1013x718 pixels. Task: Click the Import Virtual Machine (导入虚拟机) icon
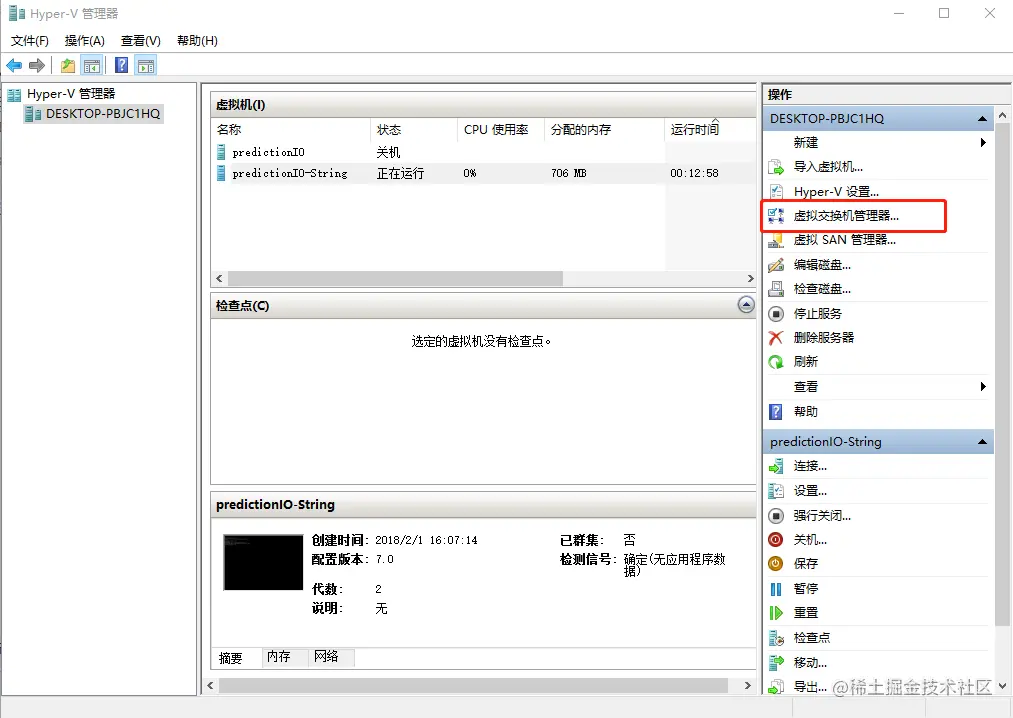(776, 167)
